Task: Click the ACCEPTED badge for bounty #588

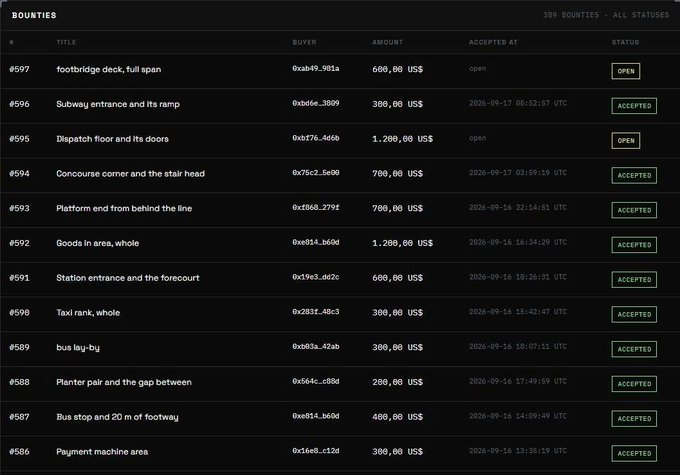Action: pyautogui.click(x=634, y=383)
